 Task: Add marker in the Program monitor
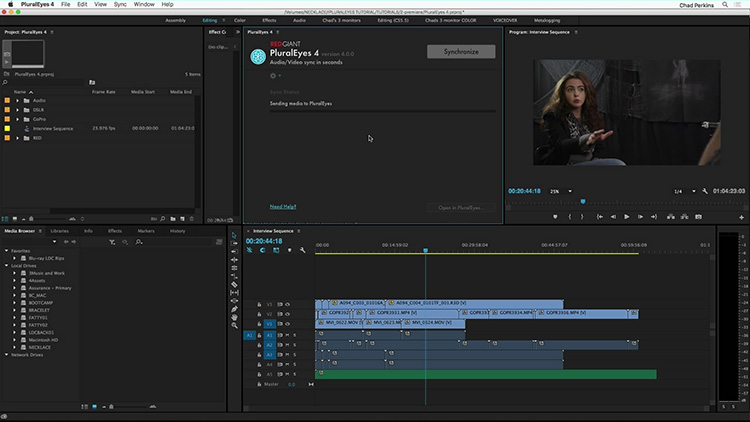pyautogui.click(x=555, y=217)
